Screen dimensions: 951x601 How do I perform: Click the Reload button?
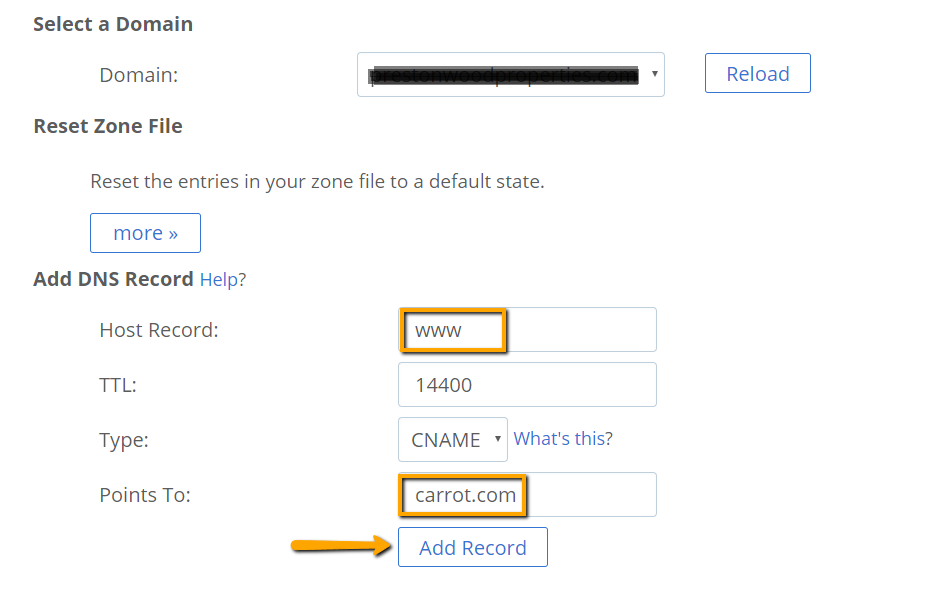pyautogui.click(x=758, y=73)
